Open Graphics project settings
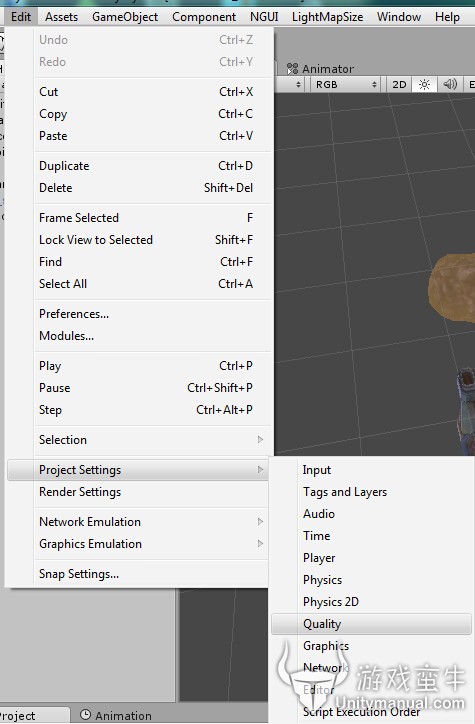 372,646
